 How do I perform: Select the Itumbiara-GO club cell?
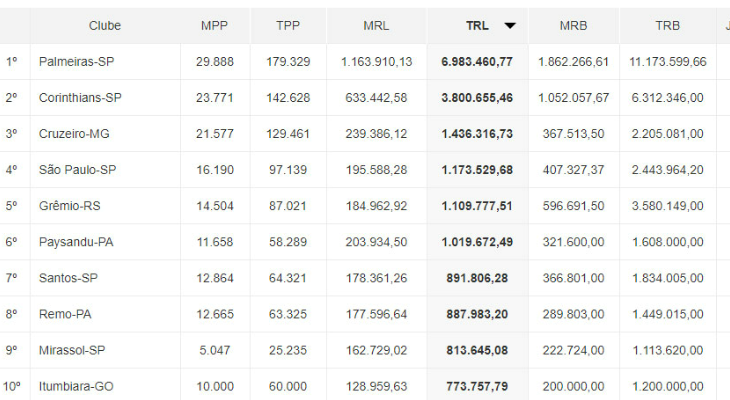77,386
